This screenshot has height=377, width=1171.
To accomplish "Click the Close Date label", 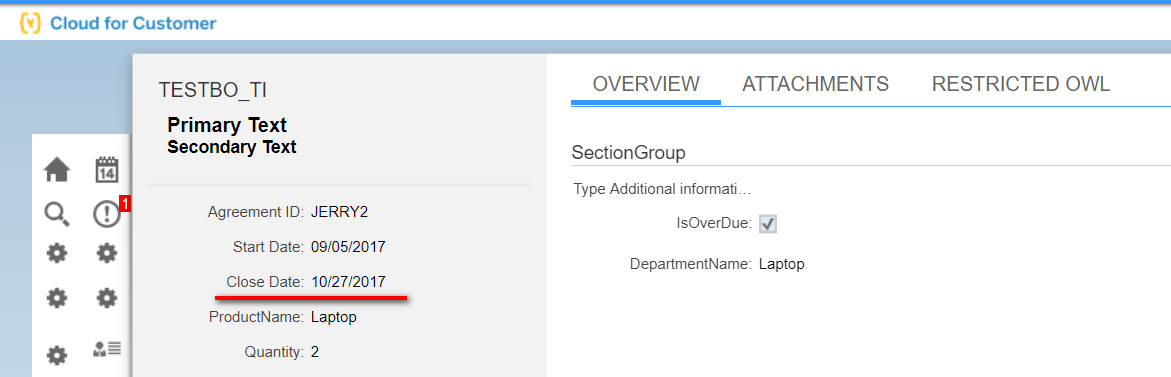I will [265, 282].
